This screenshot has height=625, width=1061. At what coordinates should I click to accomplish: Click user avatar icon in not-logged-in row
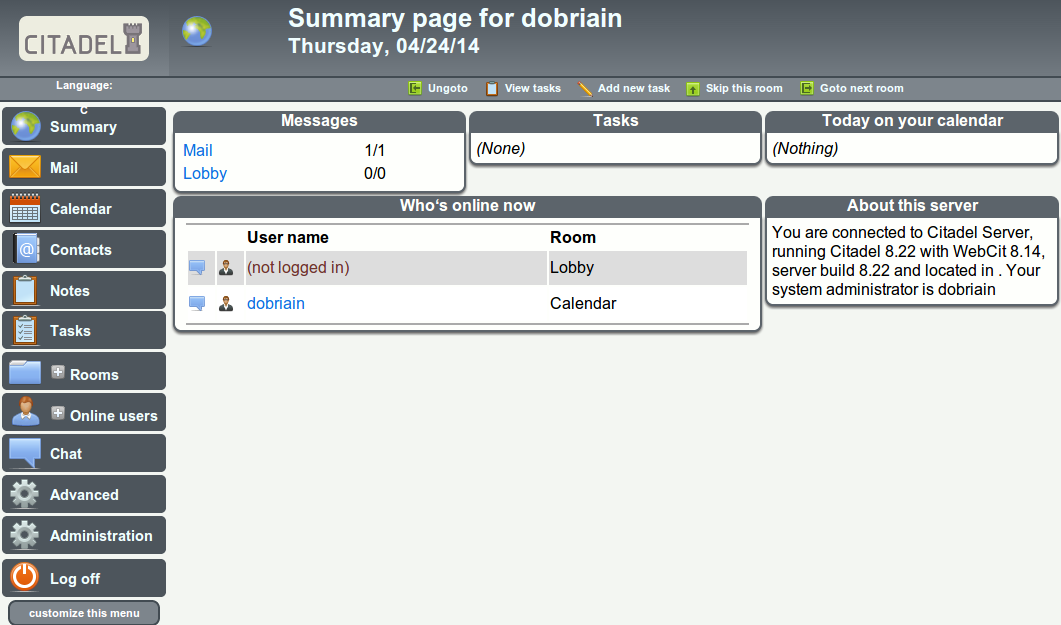226,267
